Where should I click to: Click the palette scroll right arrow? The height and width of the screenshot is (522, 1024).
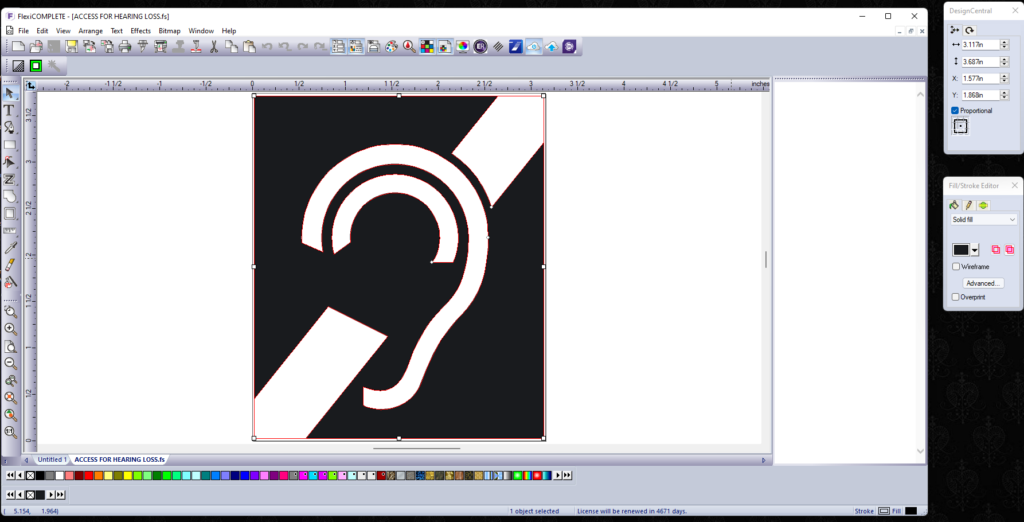[x=558, y=475]
